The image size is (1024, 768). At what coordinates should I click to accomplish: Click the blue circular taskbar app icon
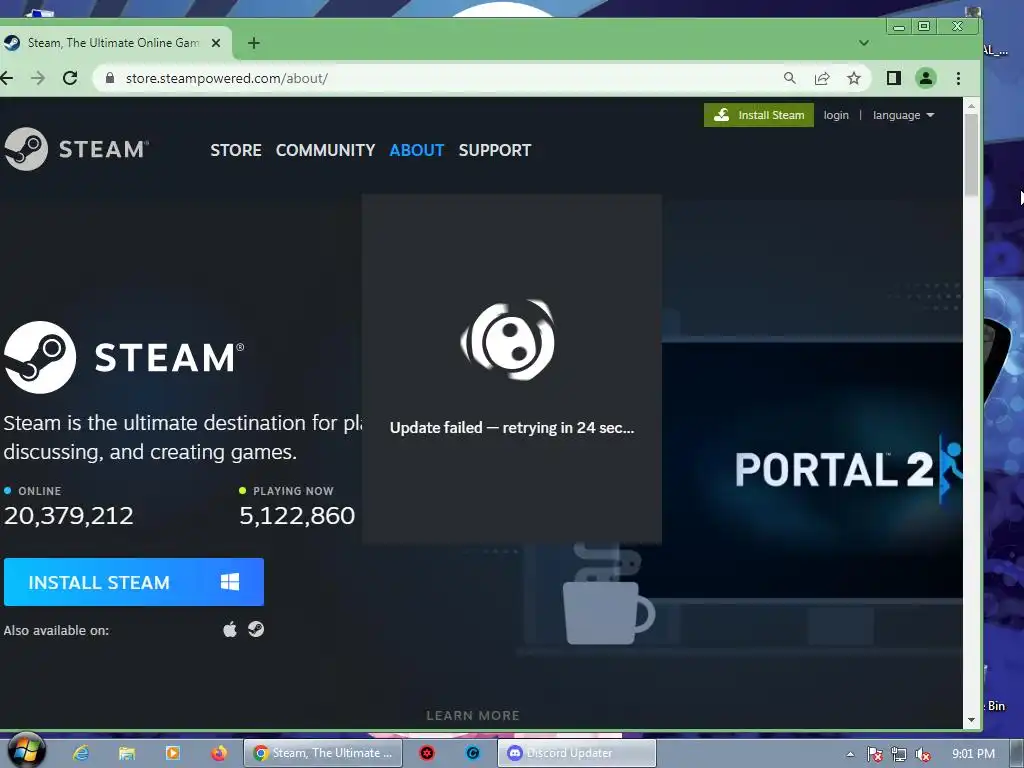pos(473,753)
